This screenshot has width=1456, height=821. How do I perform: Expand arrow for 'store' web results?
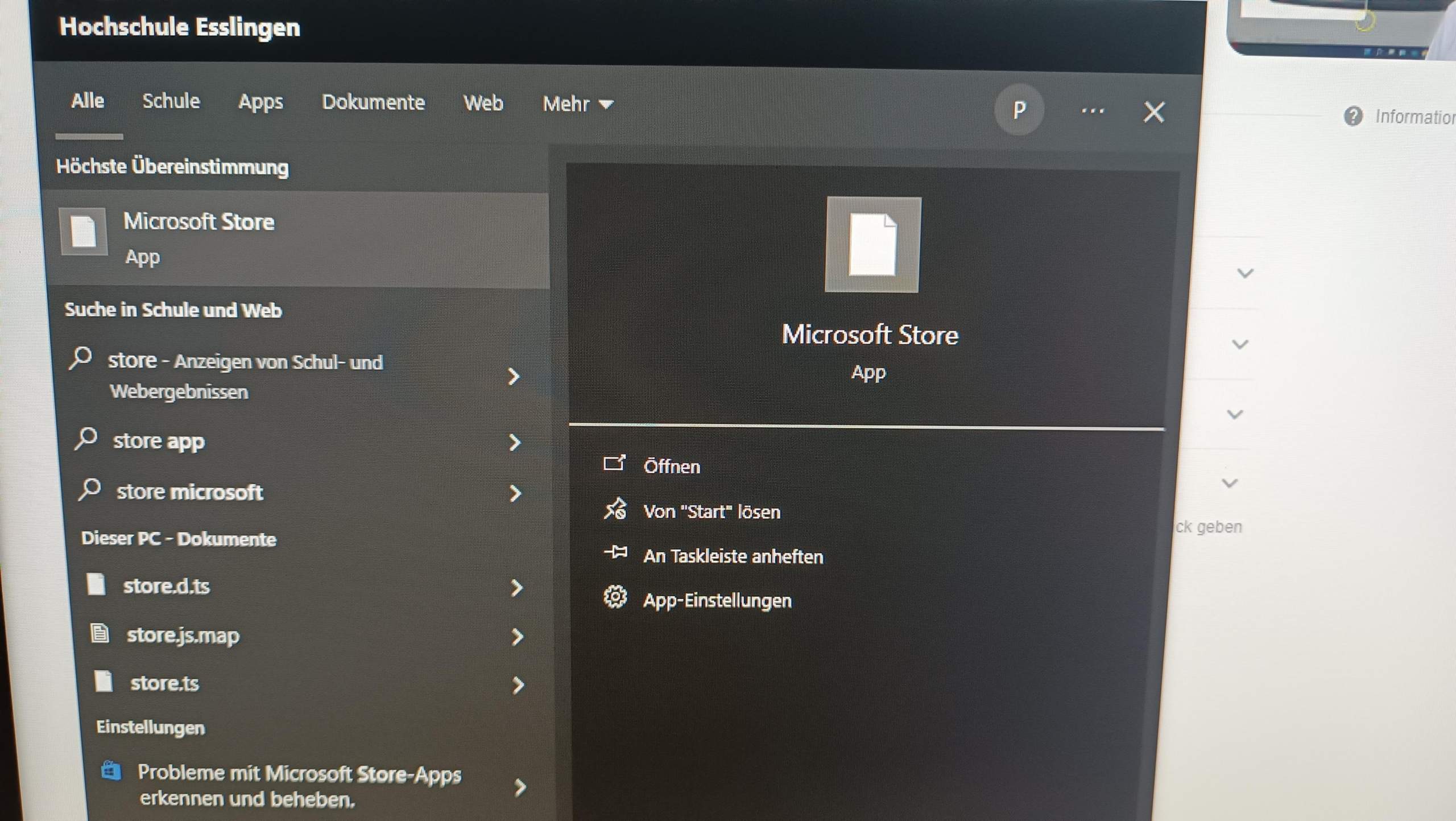514,377
